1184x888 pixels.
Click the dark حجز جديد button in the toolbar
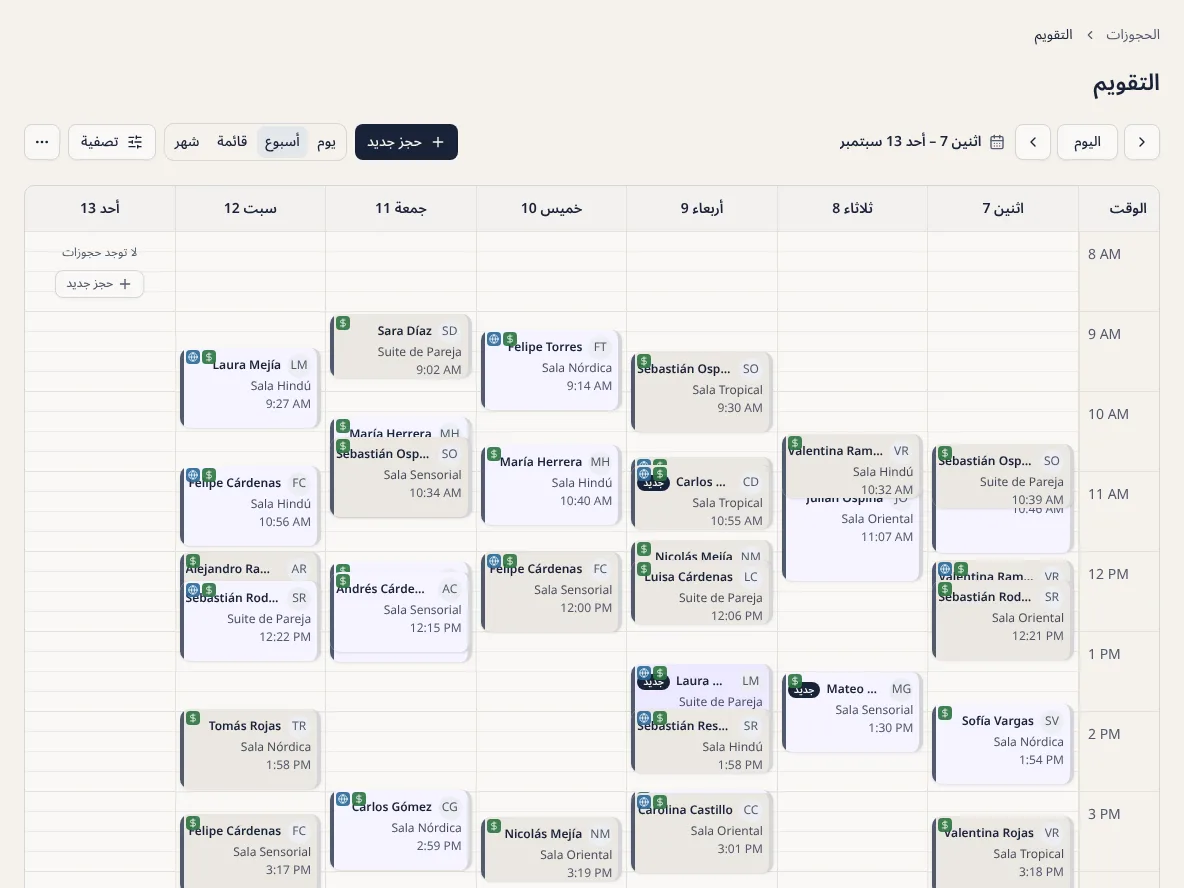click(x=406, y=142)
